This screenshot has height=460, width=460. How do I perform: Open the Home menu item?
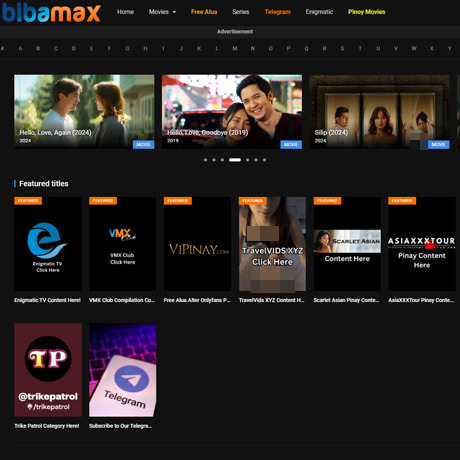[125, 12]
